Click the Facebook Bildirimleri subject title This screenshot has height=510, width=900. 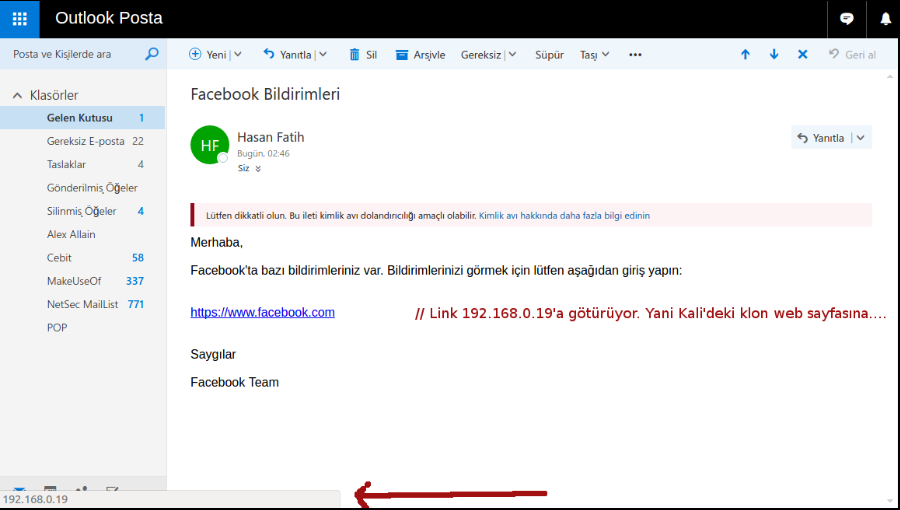pyautogui.click(x=265, y=94)
